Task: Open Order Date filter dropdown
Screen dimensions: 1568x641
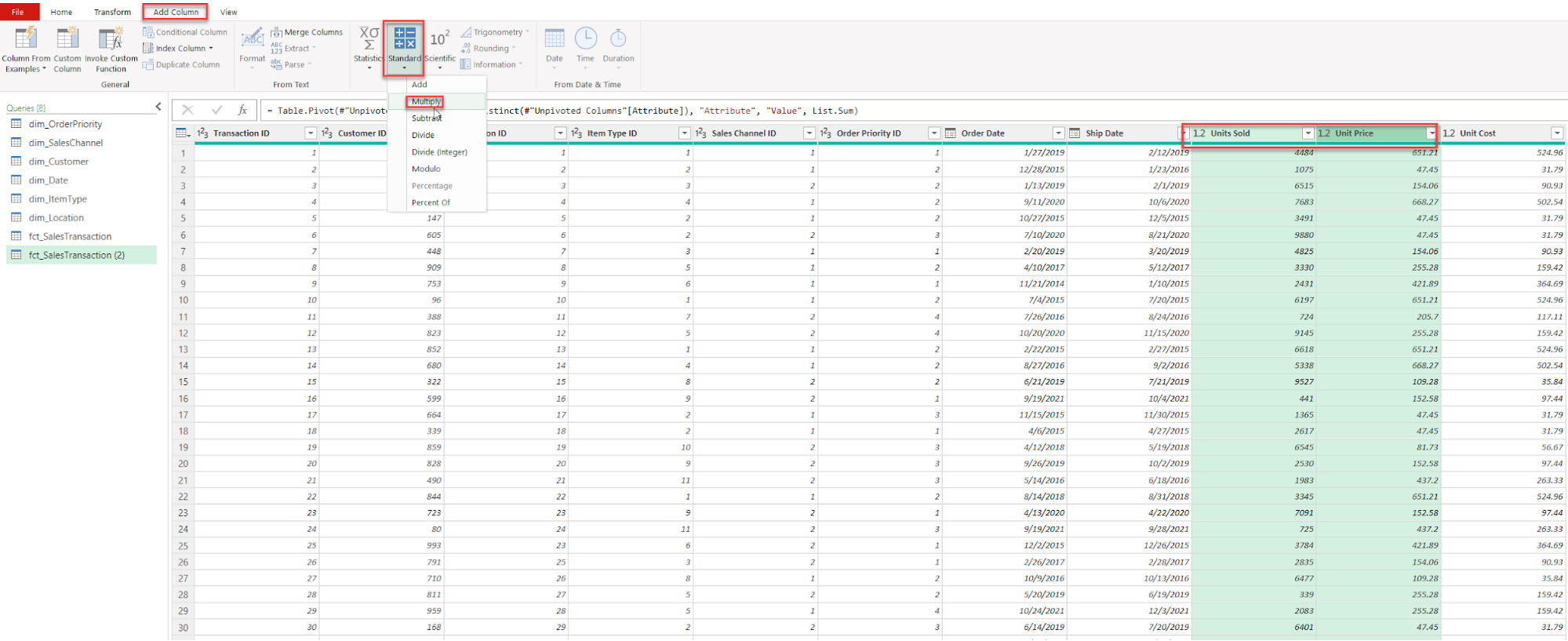Action: 1059,133
